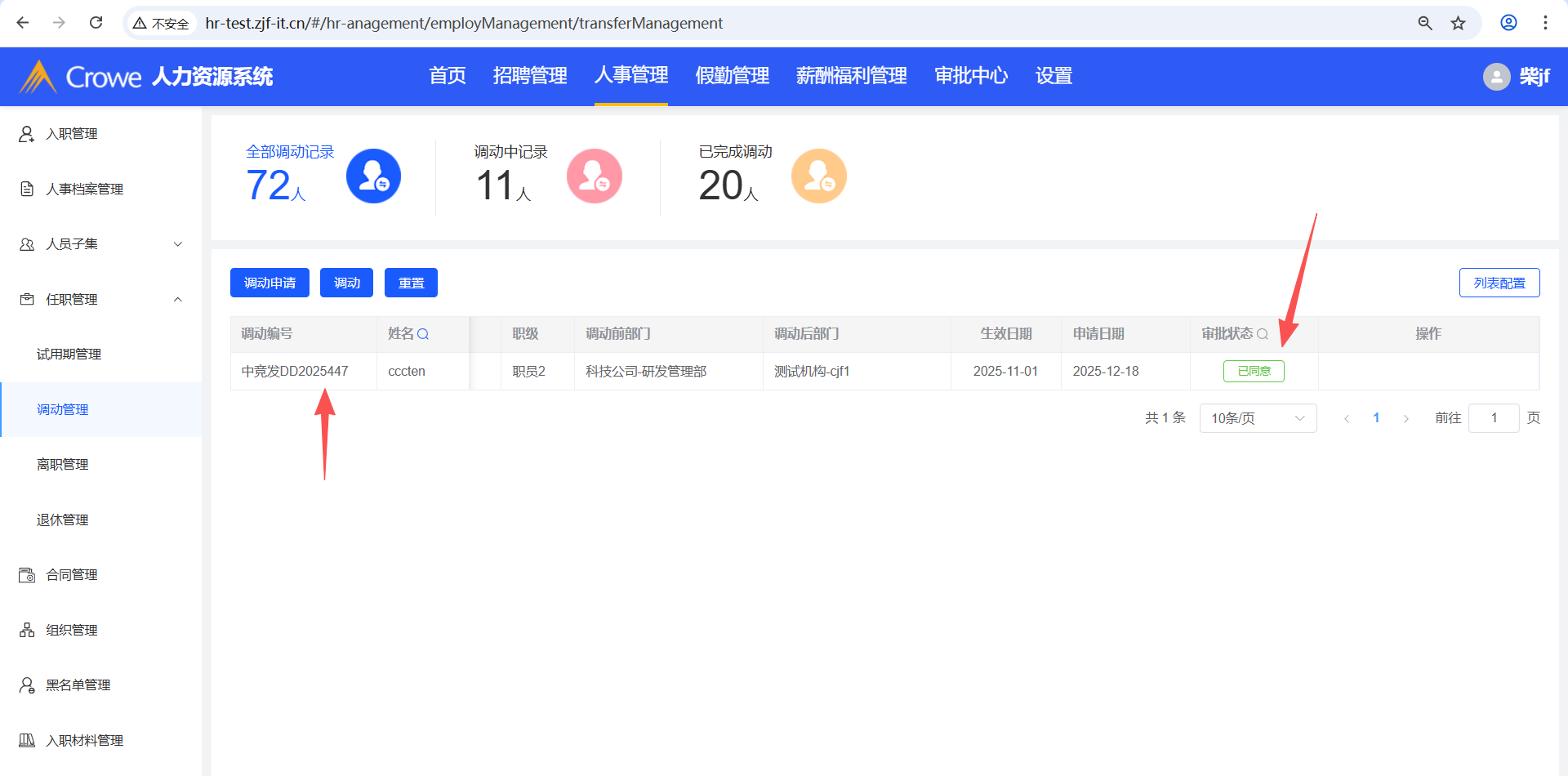The image size is (1568, 776).
Task: Click the search icon beside 审批状态 column
Action: click(x=1263, y=334)
